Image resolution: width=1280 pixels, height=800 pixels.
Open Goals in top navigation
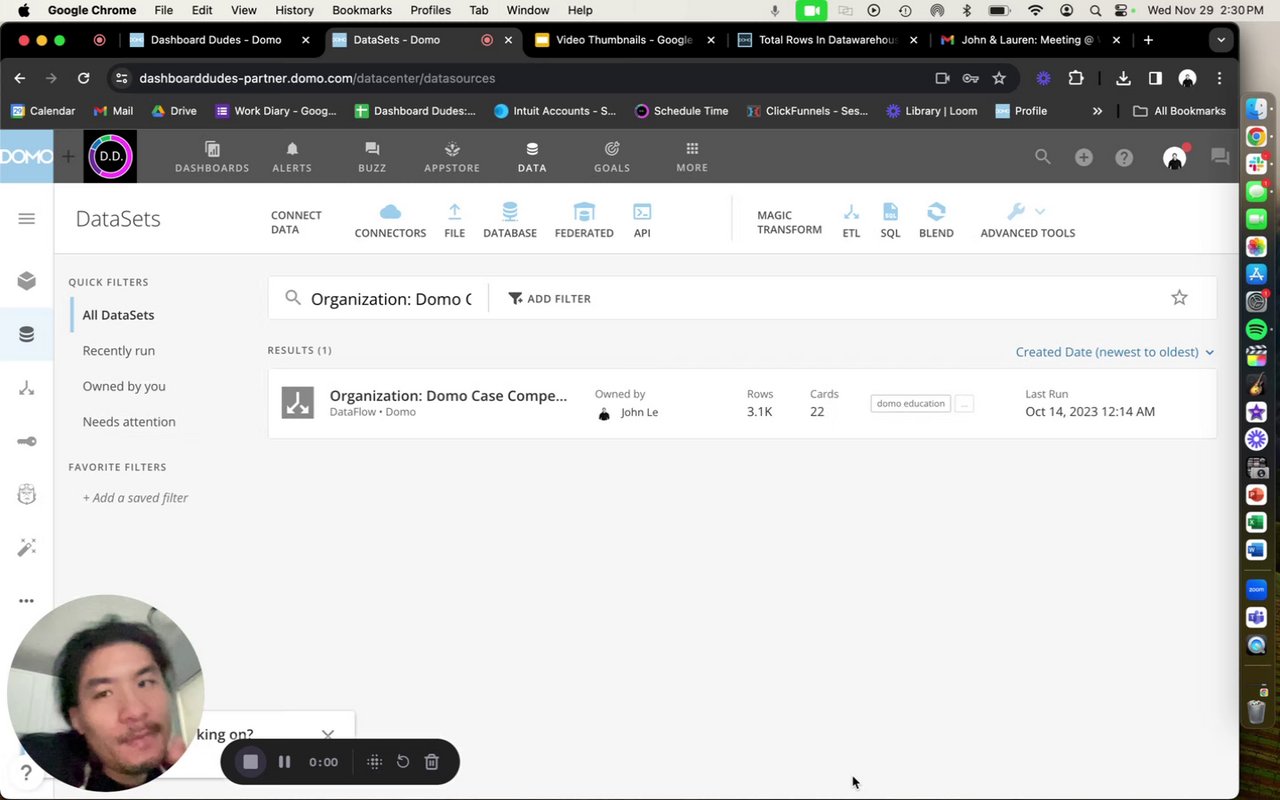pos(612,157)
